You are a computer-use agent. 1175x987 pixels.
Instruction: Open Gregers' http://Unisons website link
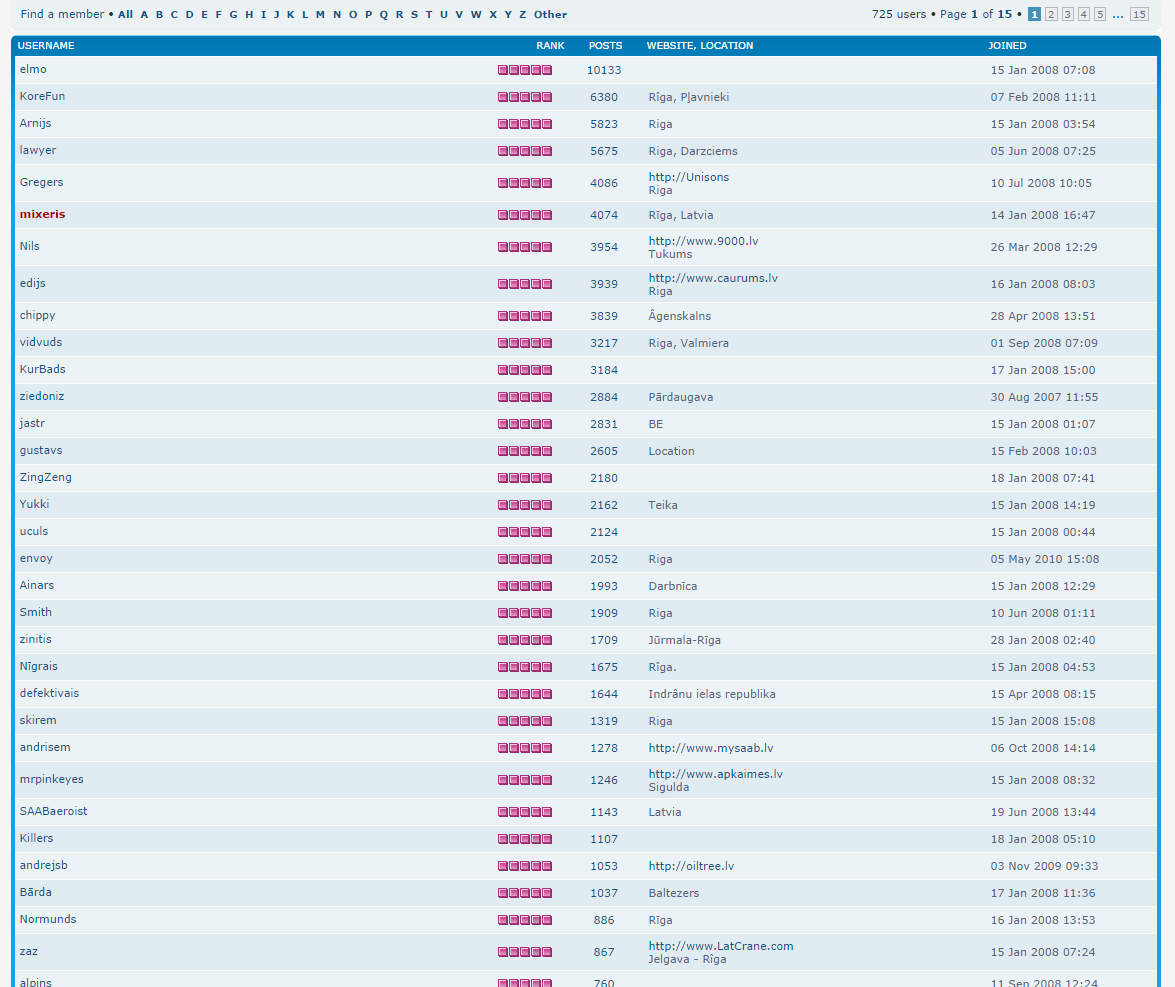688,176
